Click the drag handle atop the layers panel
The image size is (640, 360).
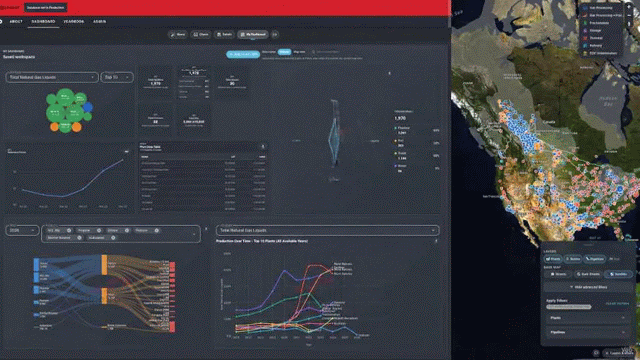click(x=588, y=244)
